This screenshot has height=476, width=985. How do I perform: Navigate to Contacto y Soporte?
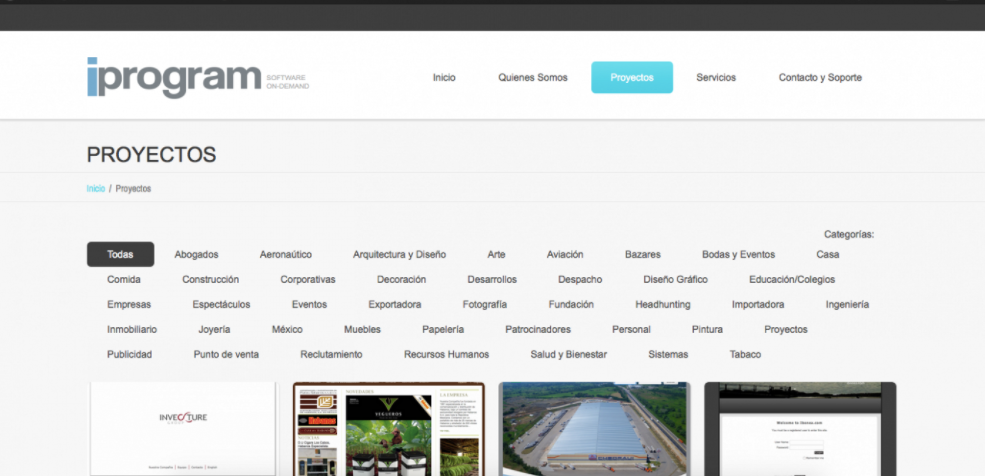[820, 77]
